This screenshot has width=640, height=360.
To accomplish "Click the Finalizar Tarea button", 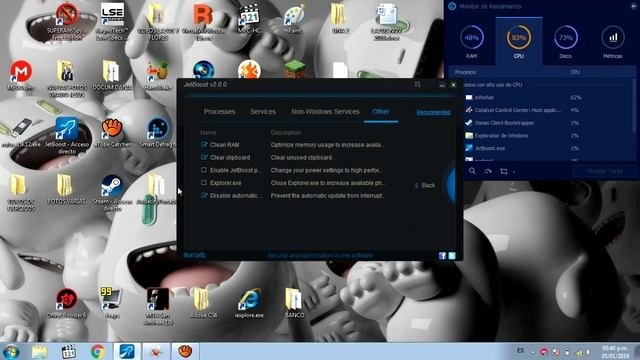I will click(x=604, y=171).
